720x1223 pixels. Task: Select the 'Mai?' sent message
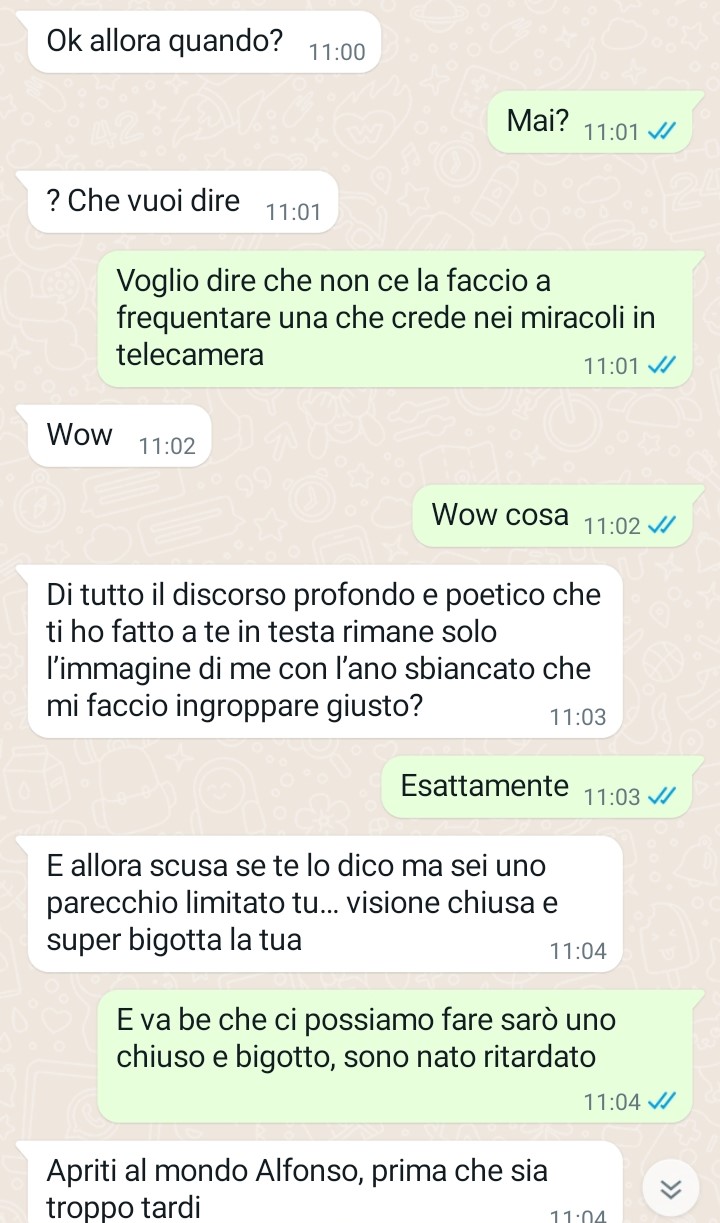coord(590,122)
